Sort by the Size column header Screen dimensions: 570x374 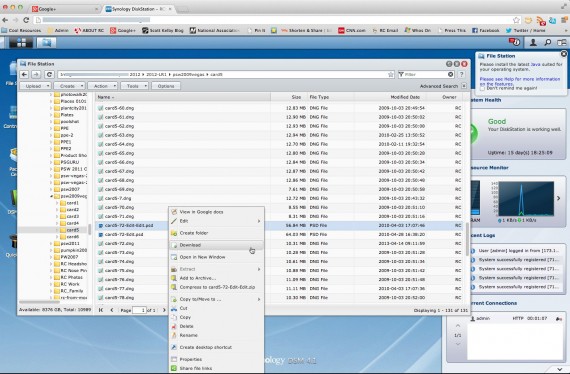pos(289,97)
